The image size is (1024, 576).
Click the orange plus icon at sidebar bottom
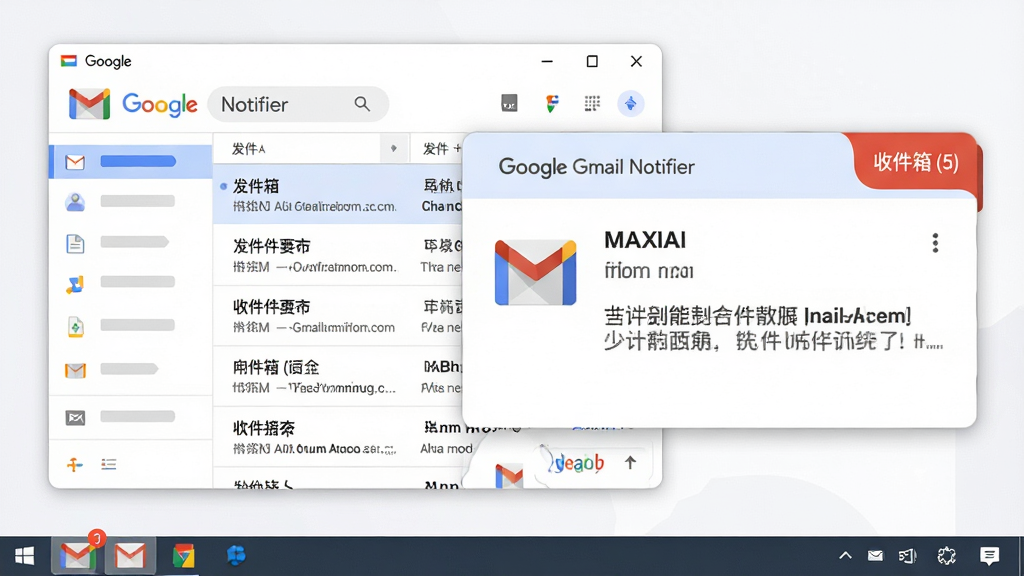74,464
